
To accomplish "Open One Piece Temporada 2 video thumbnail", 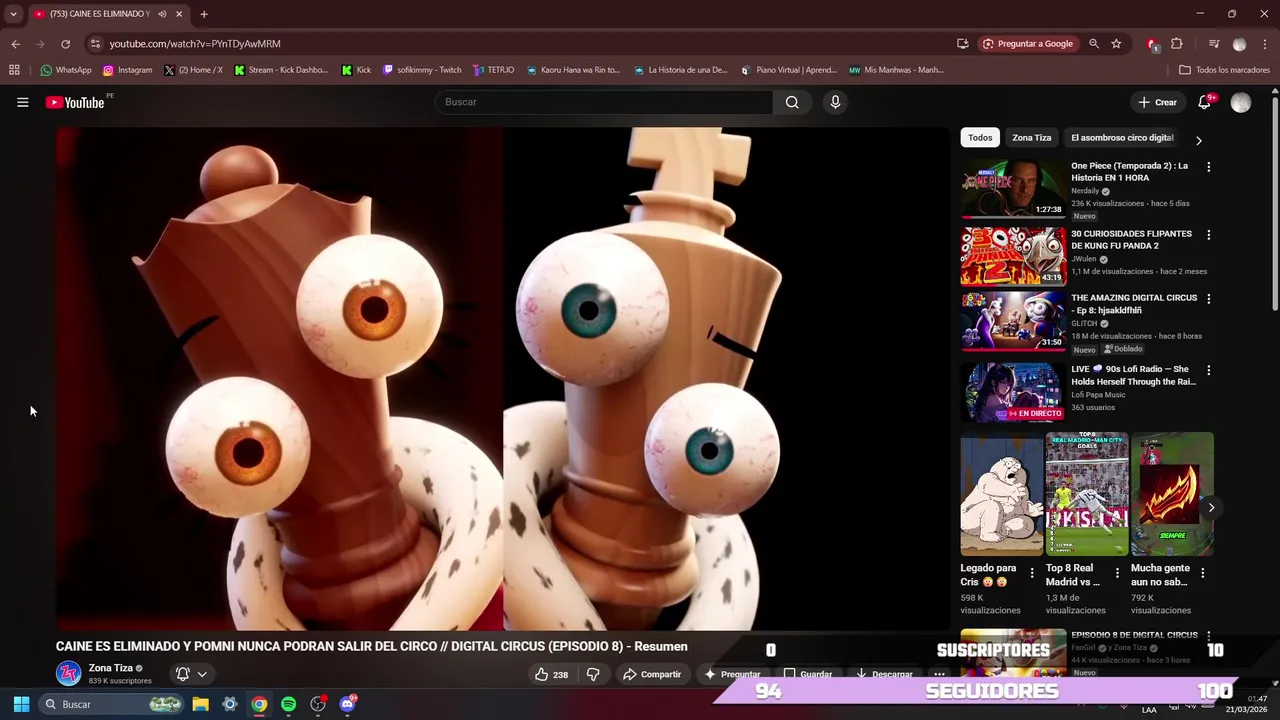I will click(x=1013, y=188).
